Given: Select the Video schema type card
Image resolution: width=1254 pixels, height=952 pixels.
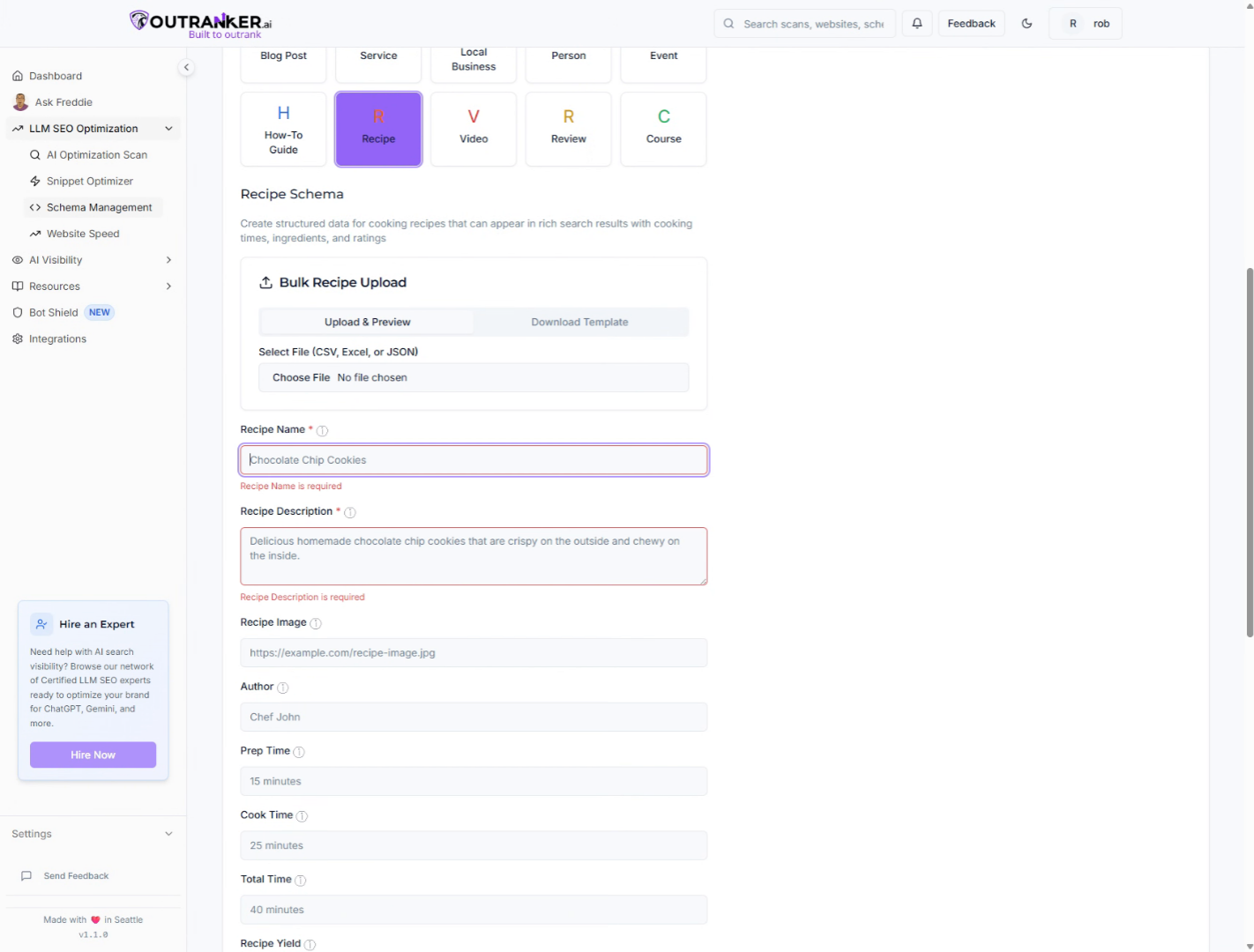Looking at the screenshot, I should [474, 129].
